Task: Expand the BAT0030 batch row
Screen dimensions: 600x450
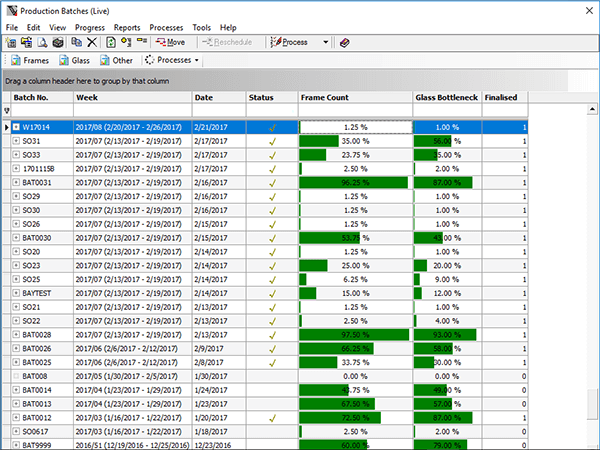Action: pyautogui.click(x=16, y=238)
